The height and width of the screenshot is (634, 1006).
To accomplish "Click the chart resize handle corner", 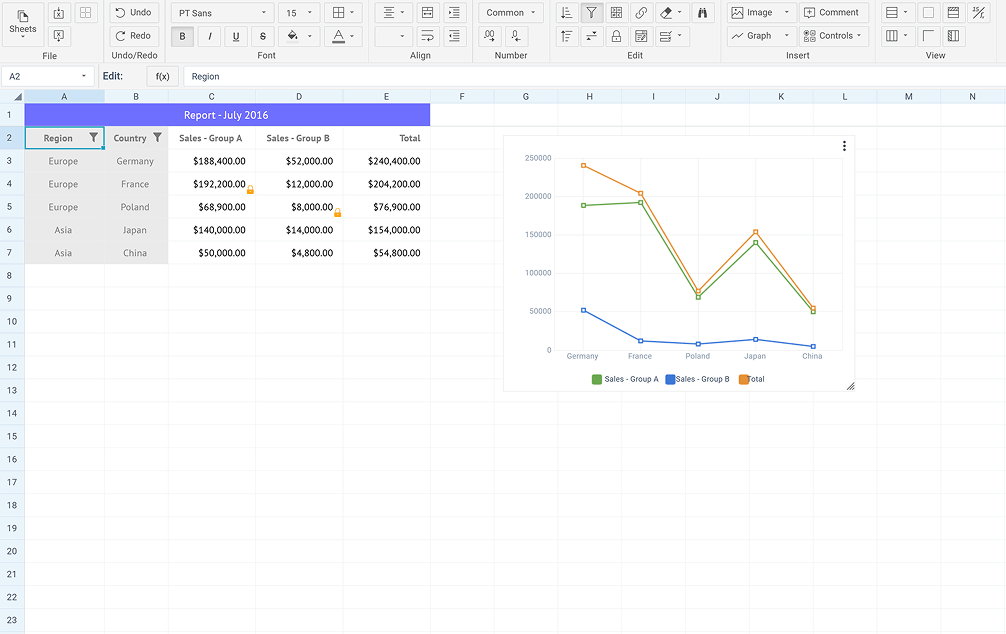I will (850, 386).
